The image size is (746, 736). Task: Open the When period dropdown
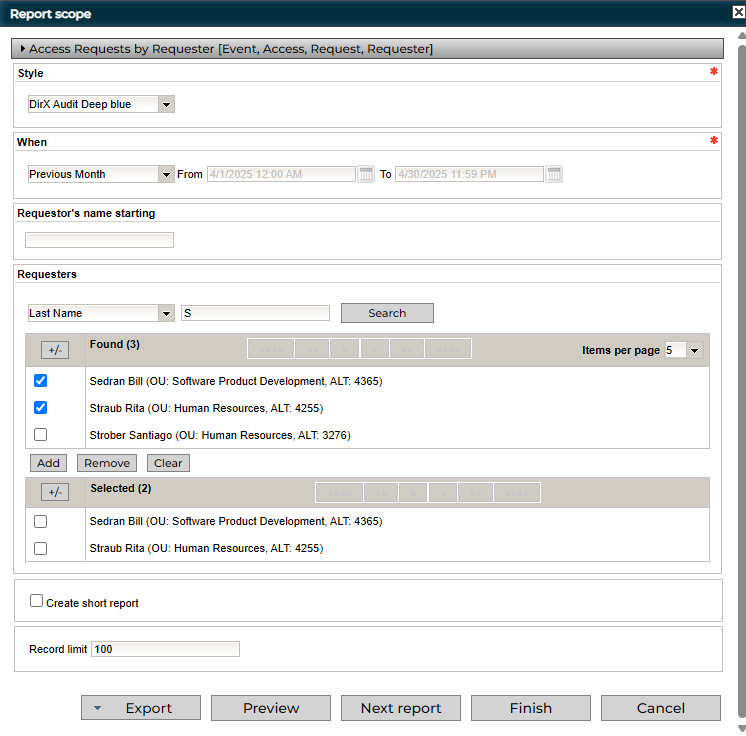pyautogui.click(x=166, y=174)
